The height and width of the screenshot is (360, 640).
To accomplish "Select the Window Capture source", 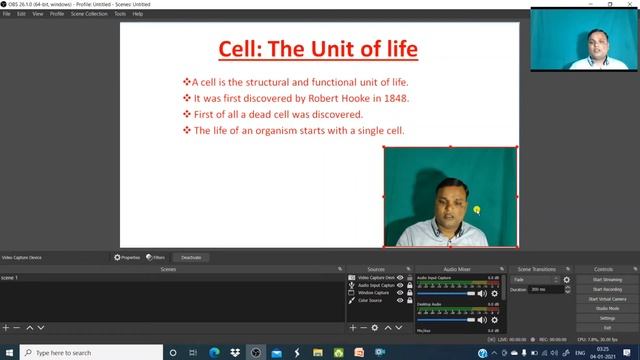I will coord(373,293).
